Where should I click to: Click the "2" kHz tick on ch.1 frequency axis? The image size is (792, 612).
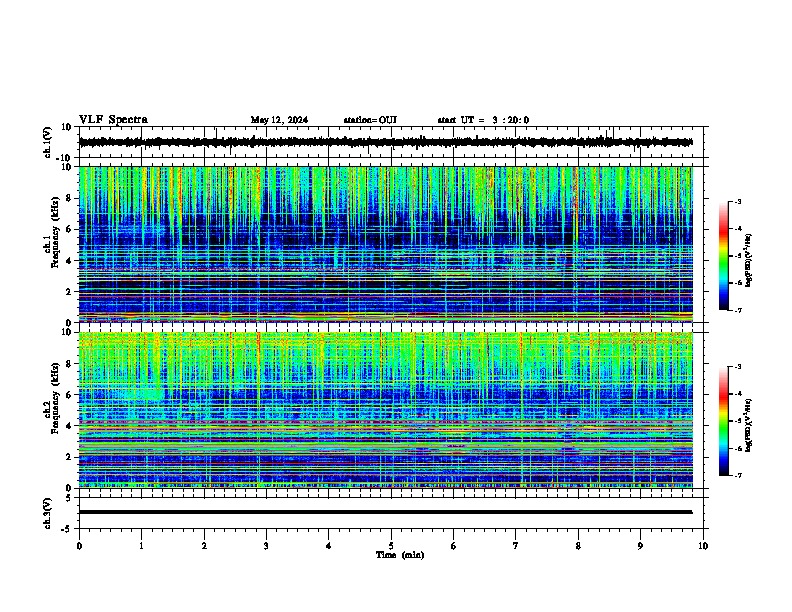[70, 291]
